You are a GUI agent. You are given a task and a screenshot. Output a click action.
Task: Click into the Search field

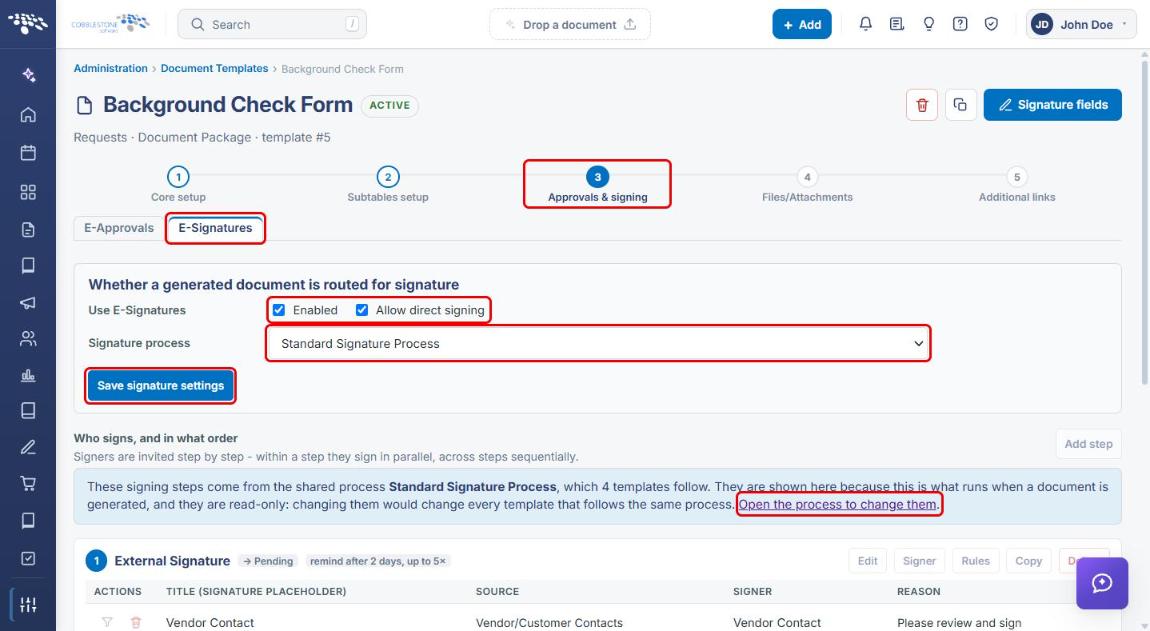(272, 24)
